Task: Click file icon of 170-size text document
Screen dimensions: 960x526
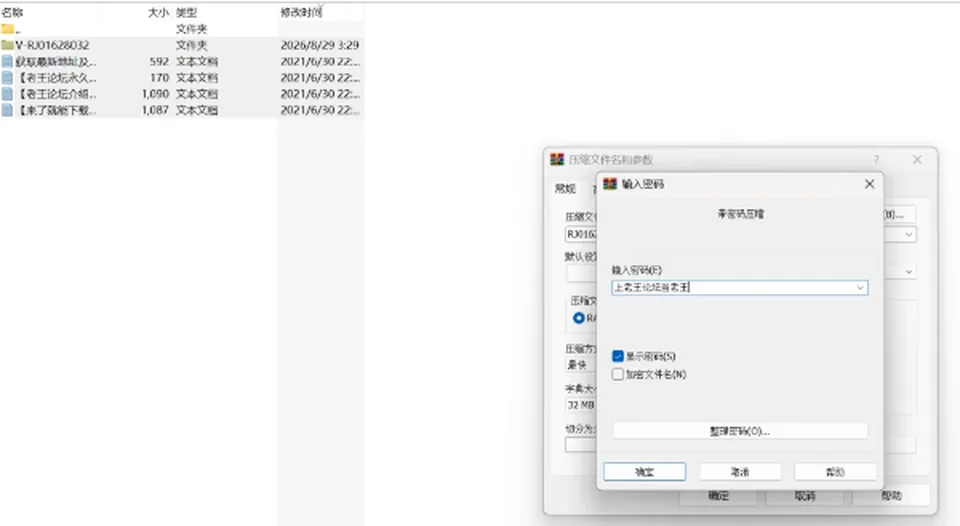Action: tap(7, 77)
